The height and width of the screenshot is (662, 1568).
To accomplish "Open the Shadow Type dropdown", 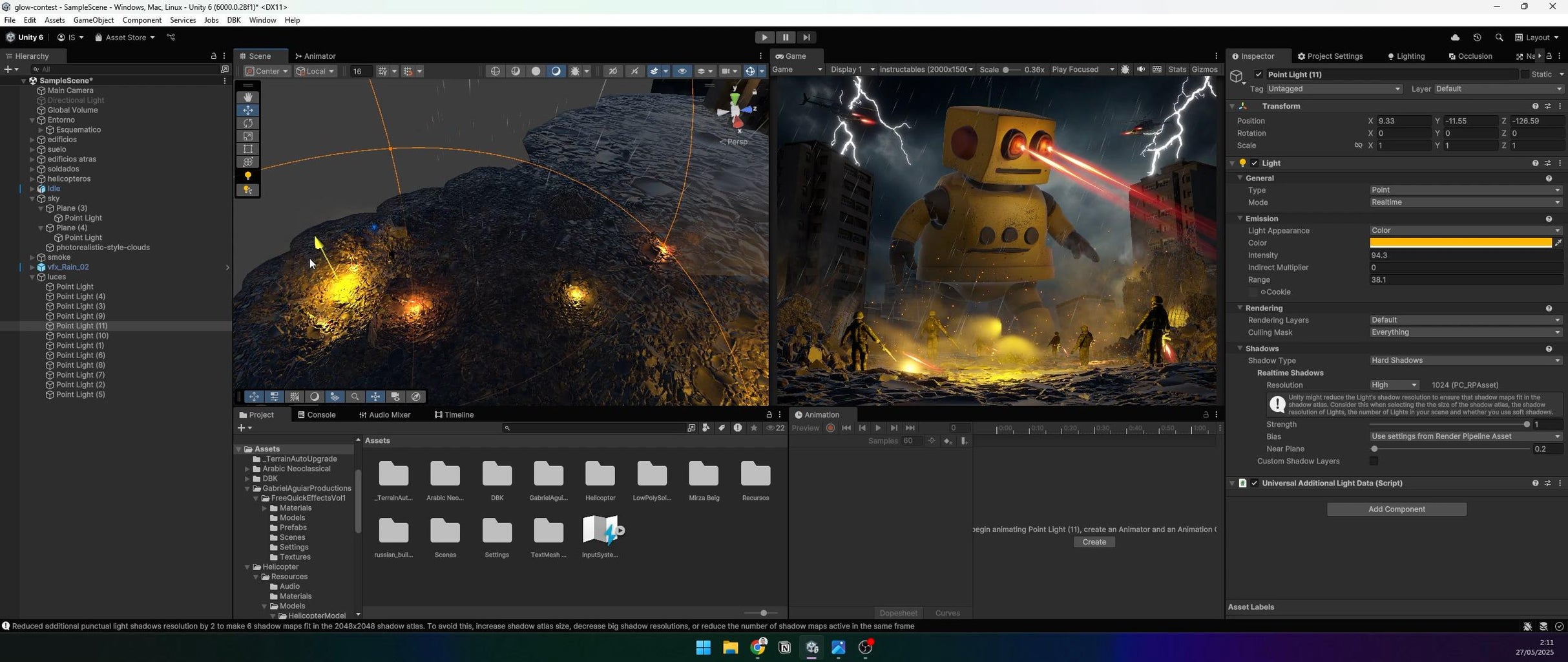I will pyautogui.click(x=1466, y=361).
